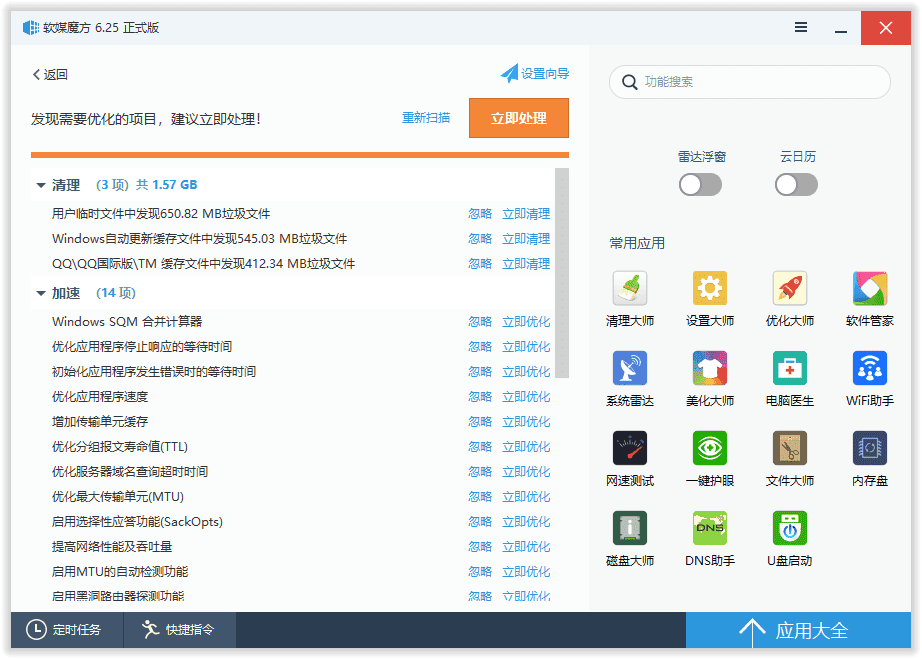Toggle the 雷达浮窗 switch

click(x=700, y=185)
